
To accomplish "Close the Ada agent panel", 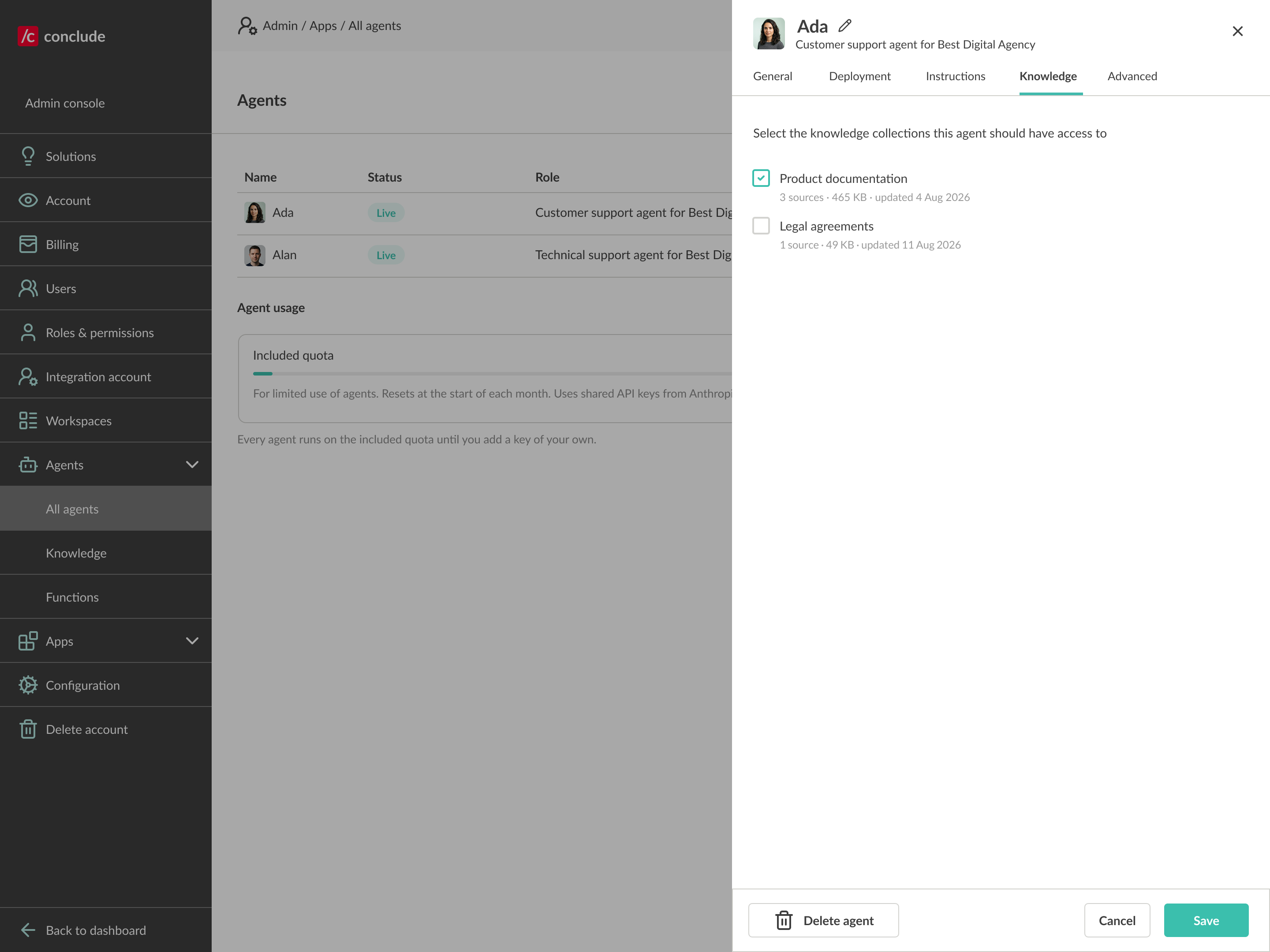I will pyautogui.click(x=1238, y=31).
